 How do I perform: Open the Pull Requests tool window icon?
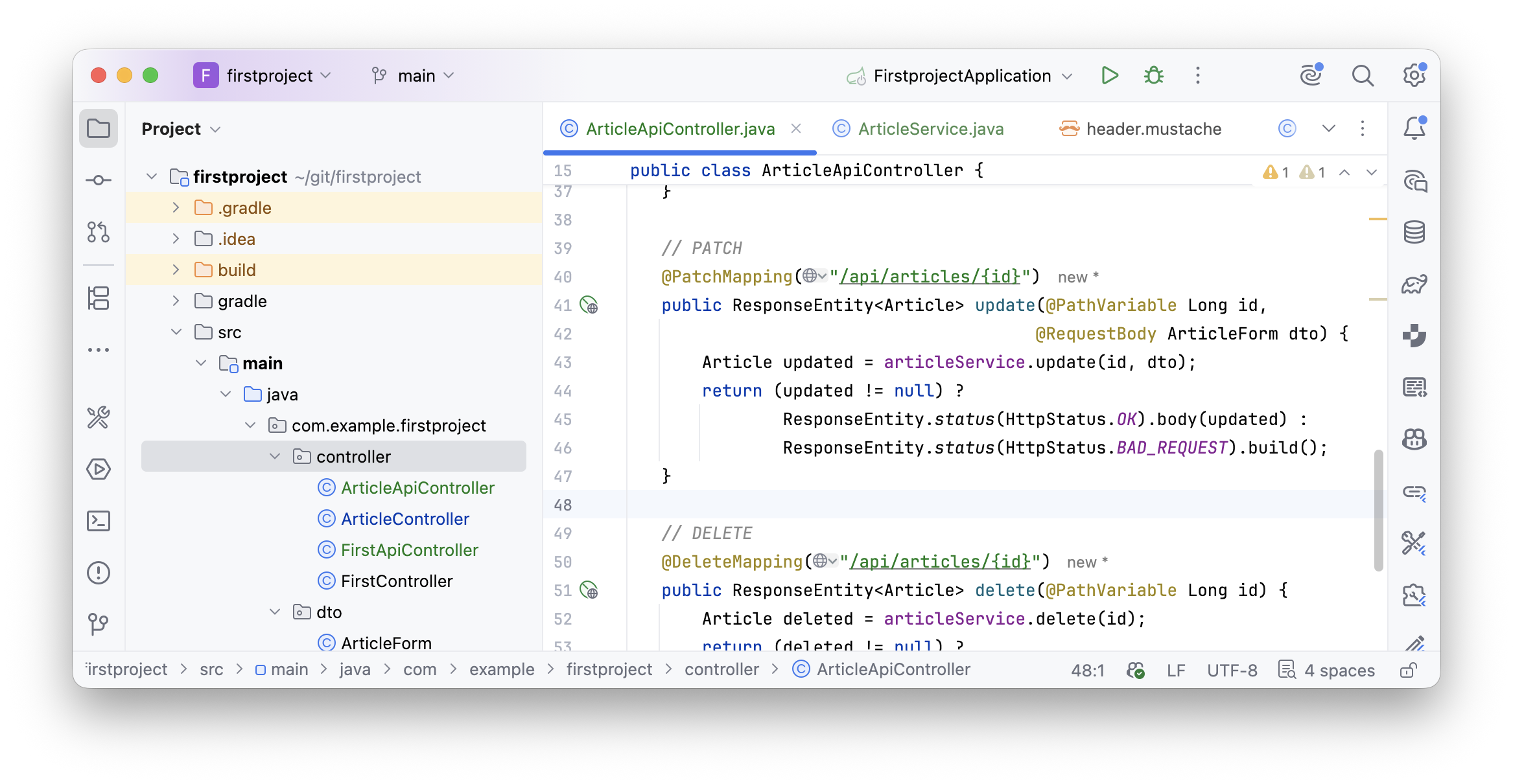coord(99,232)
